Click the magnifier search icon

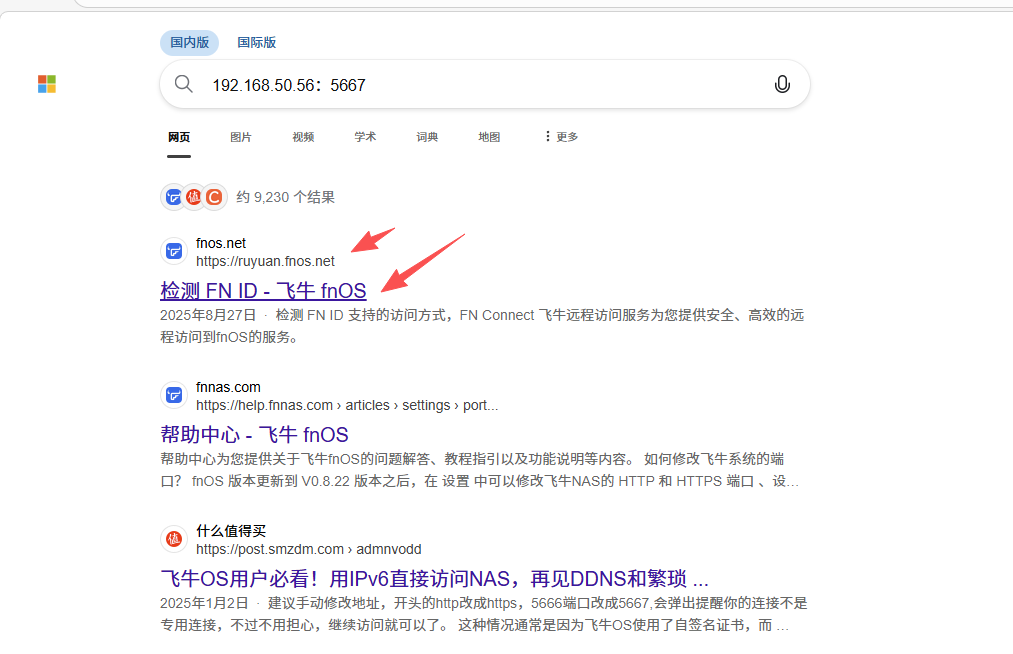click(183, 84)
